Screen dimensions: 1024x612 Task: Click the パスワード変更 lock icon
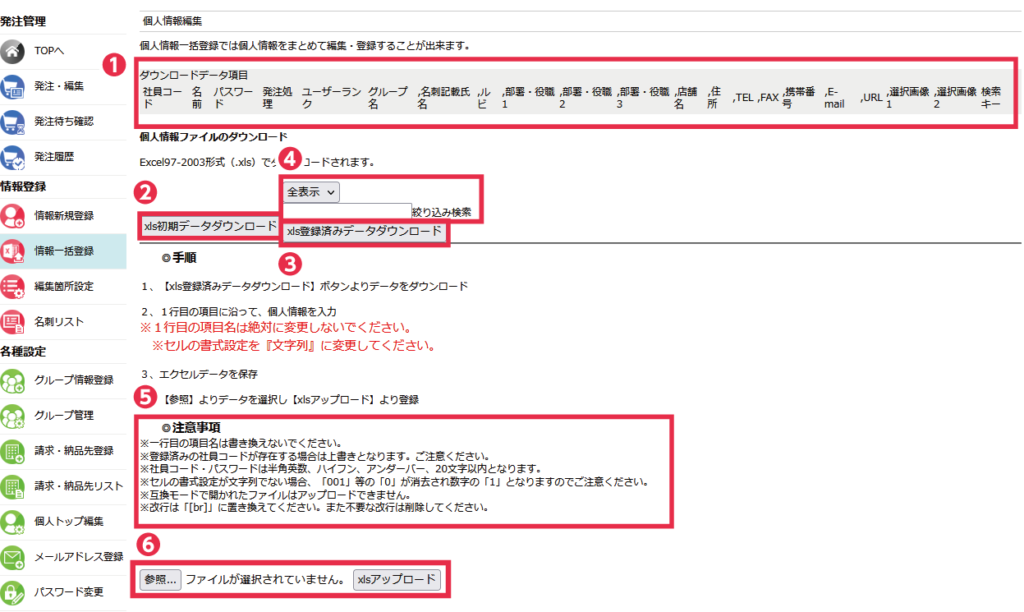coord(14,591)
